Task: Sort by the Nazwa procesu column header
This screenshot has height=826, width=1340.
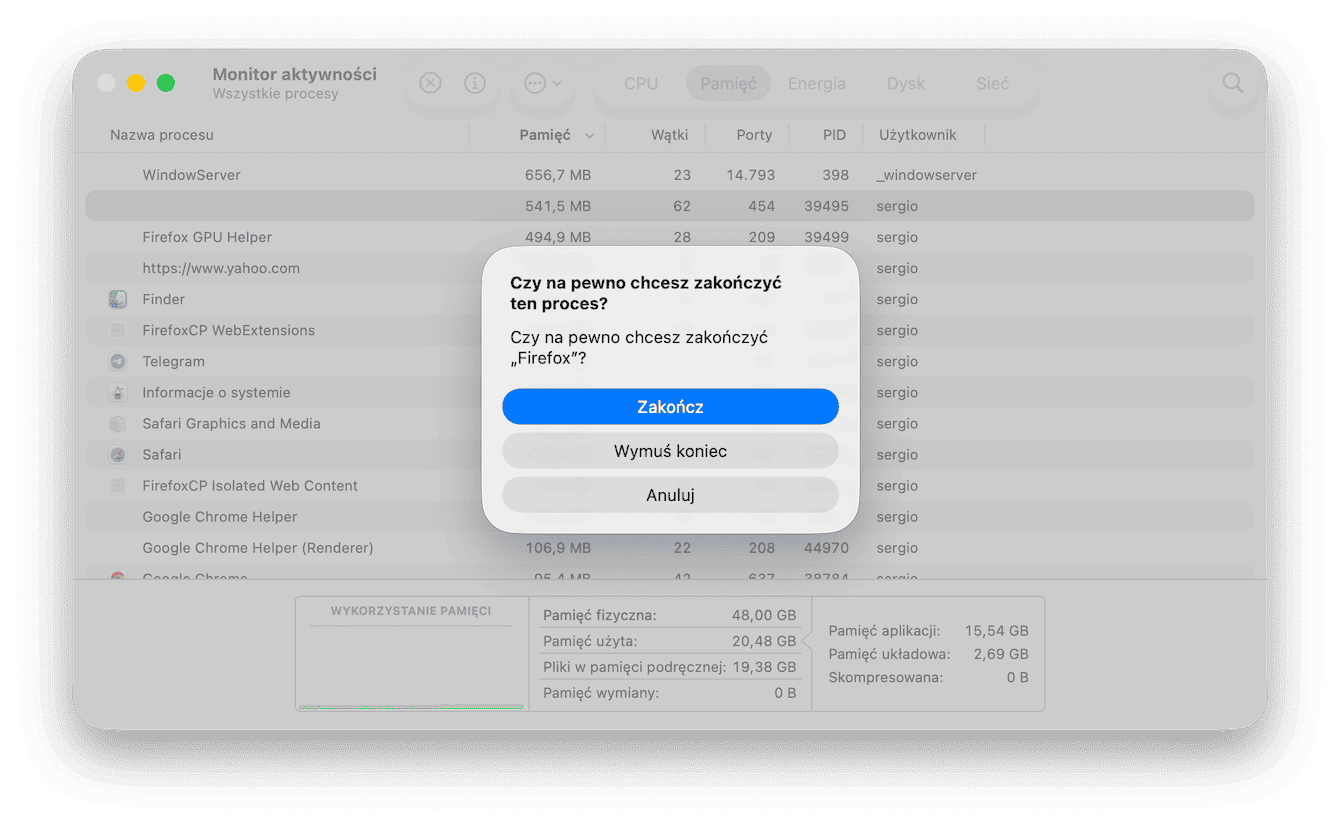Action: point(162,135)
